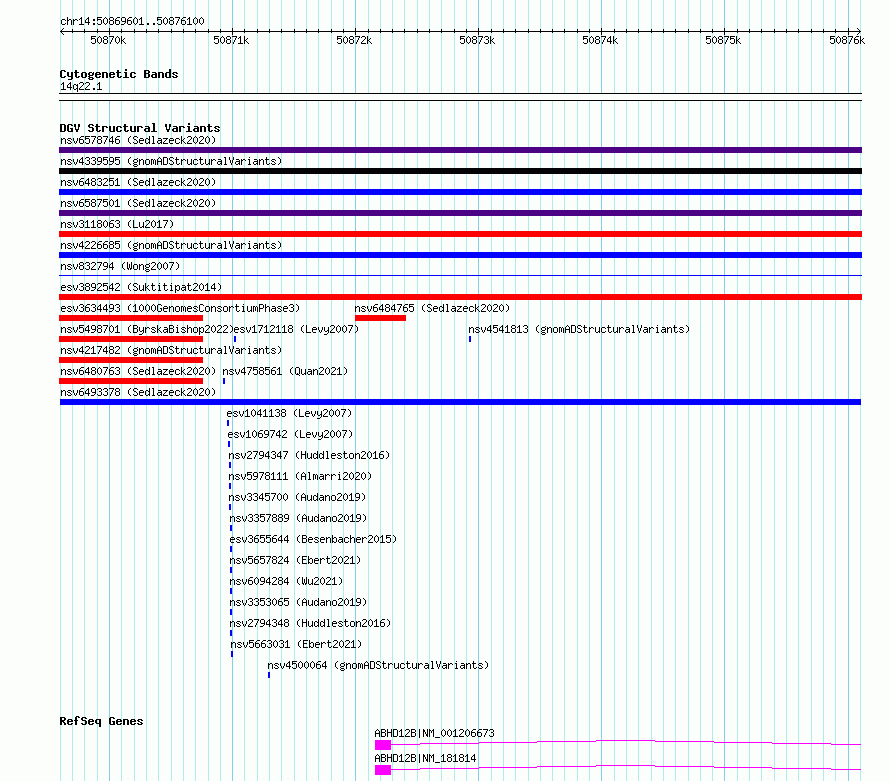Viewport: 890px width, 781px height.
Task: Select the red bar under nsv4217482
Action: pyautogui.click(x=131, y=360)
